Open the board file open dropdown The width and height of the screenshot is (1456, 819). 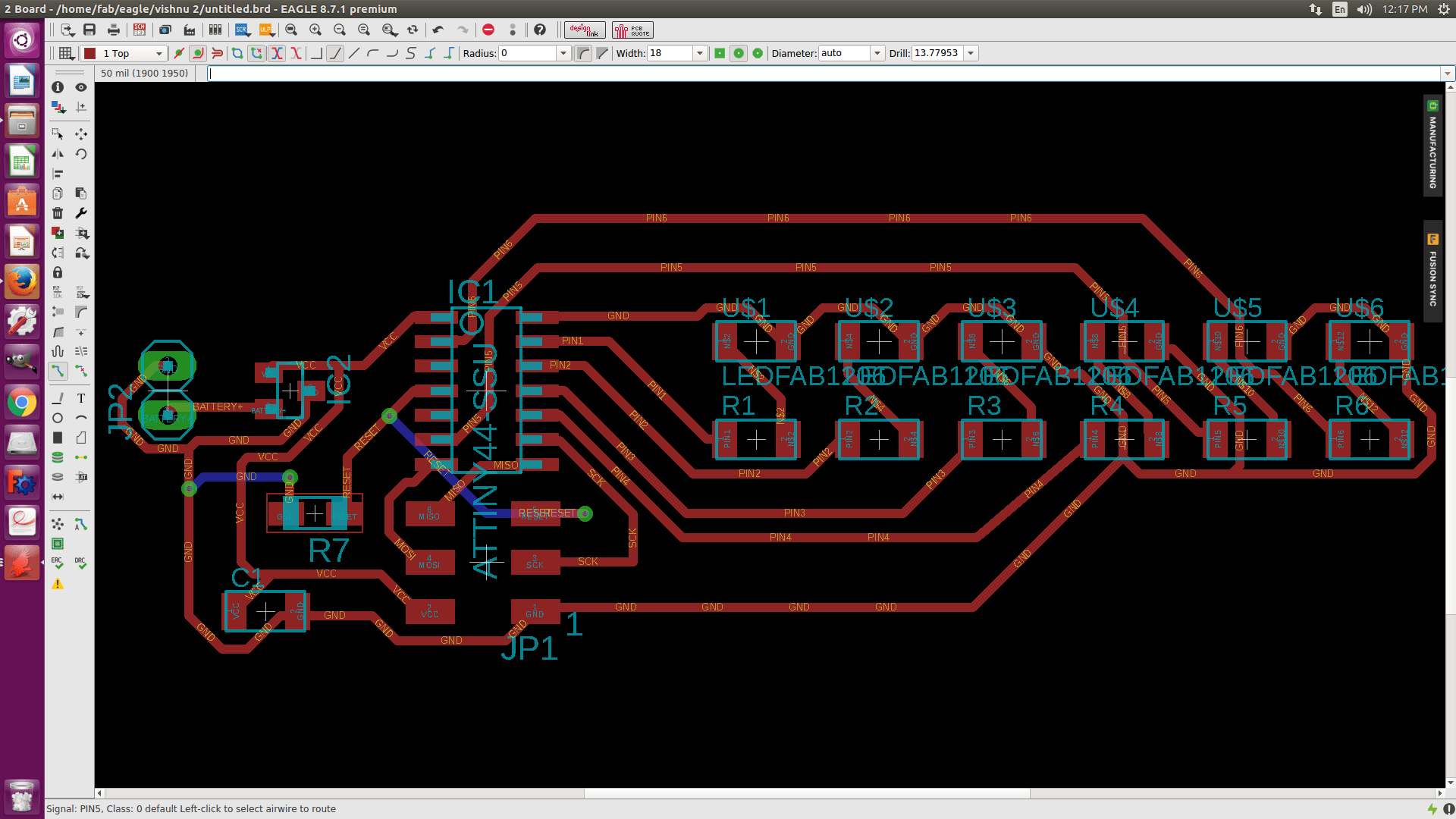tap(67, 30)
